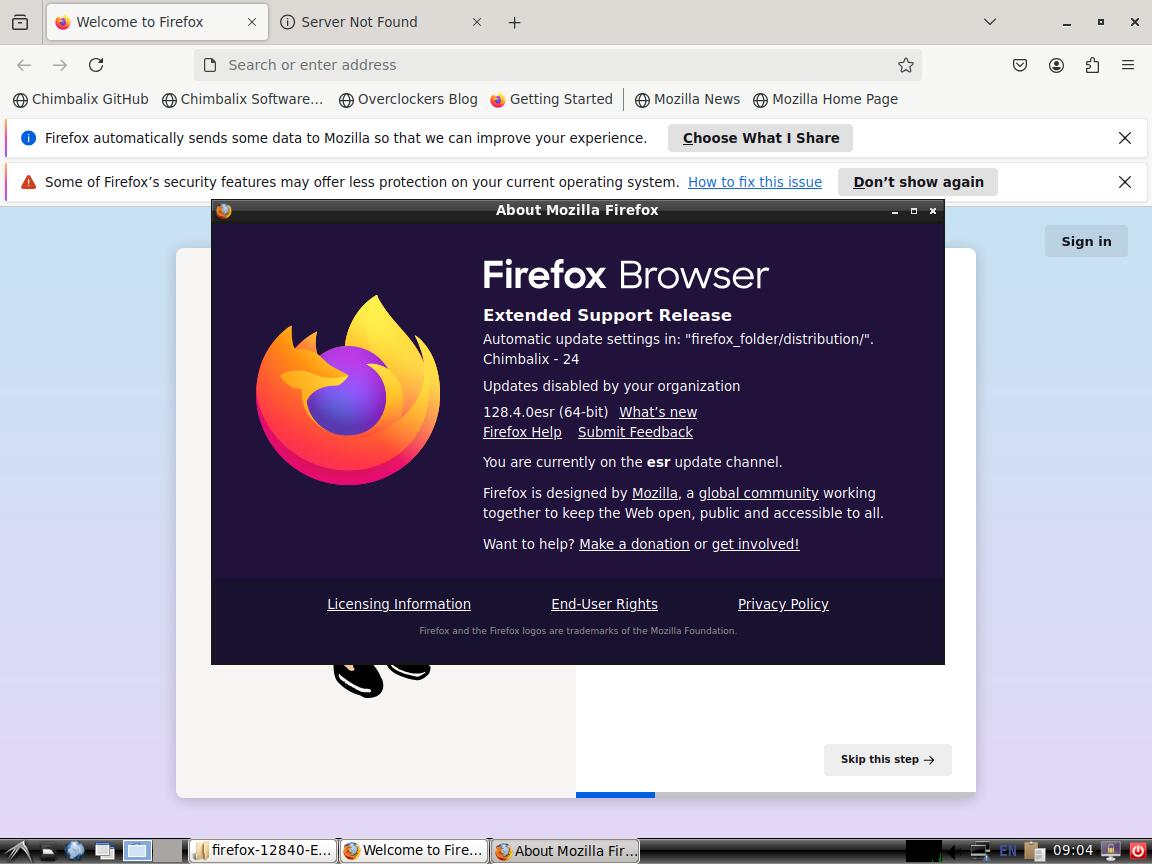Screen dimensions: 1152x864
Task: Open the Firefox account icon
Action: pyautogui.click(x=1056, y=65)
